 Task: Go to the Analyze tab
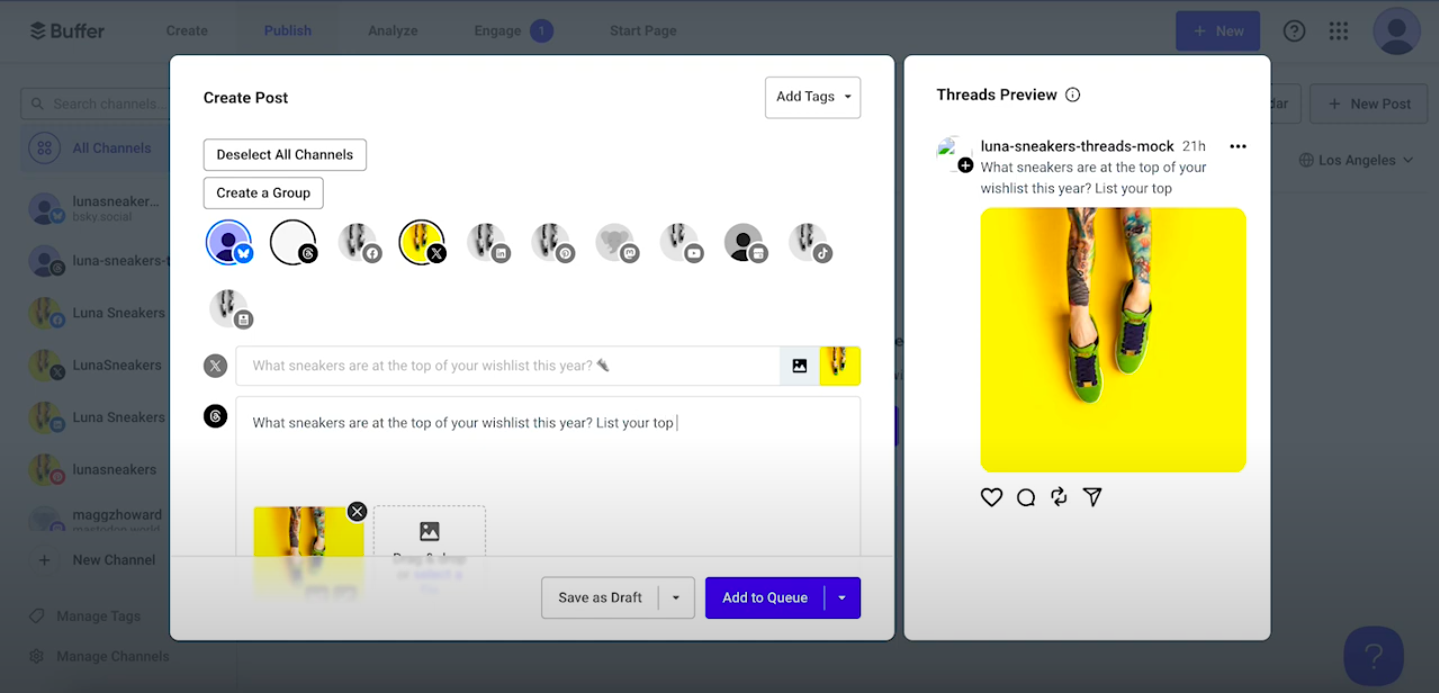coord(393,31)
